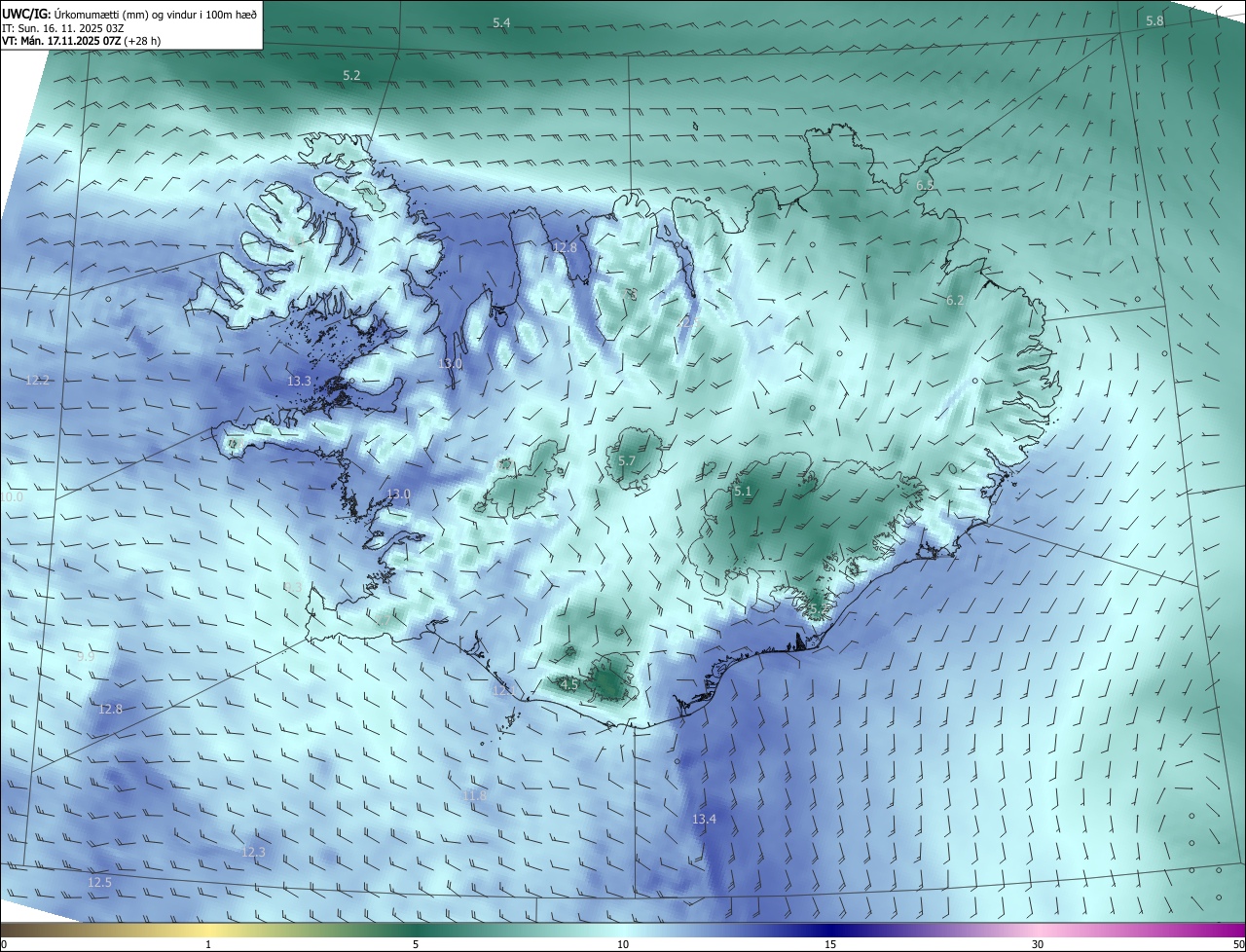The width and height of the screenshot is (1246, 952).
Task: Click the 10.0 value label on the map
Action: pos(12,496)
